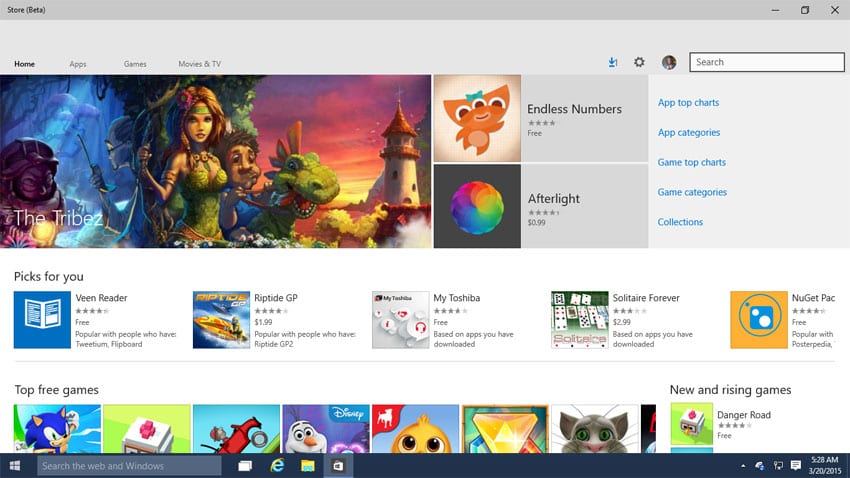Open Store settings gear icon
Image resolution: width=850 pixels, height=478 pixels.
click(640, 62)
